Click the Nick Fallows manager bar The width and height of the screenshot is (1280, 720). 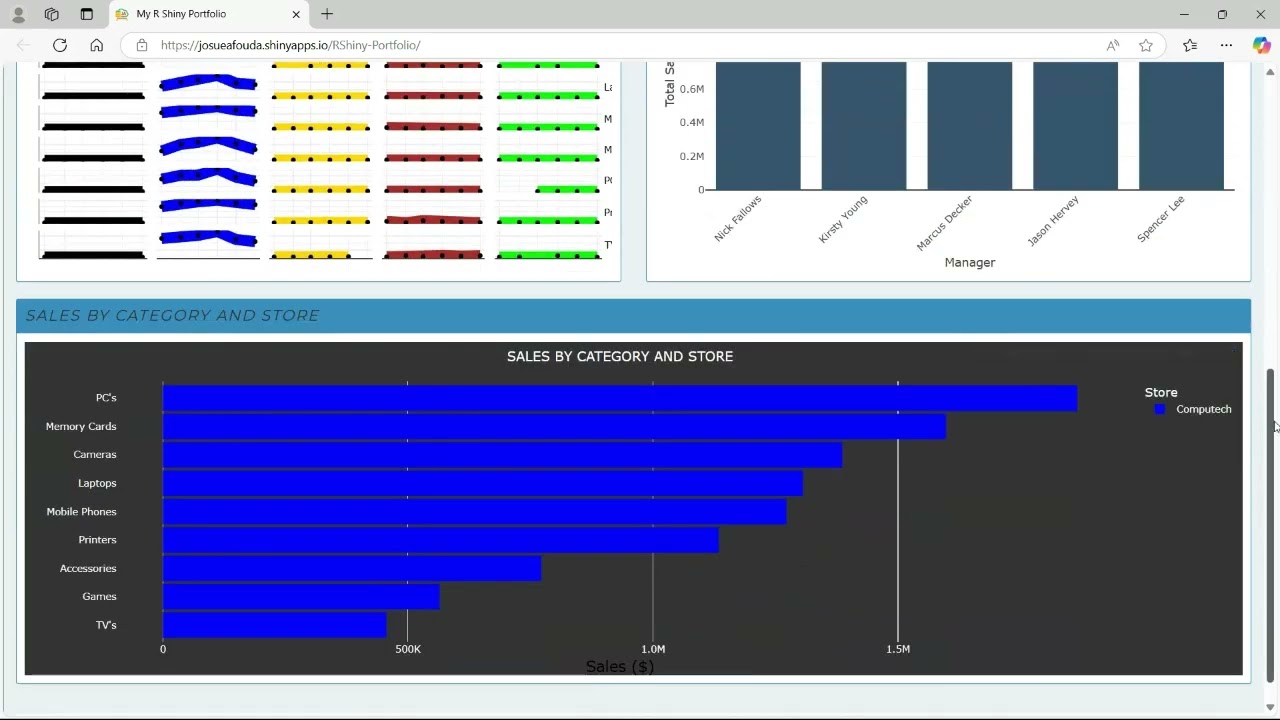[x=758, y=125]
